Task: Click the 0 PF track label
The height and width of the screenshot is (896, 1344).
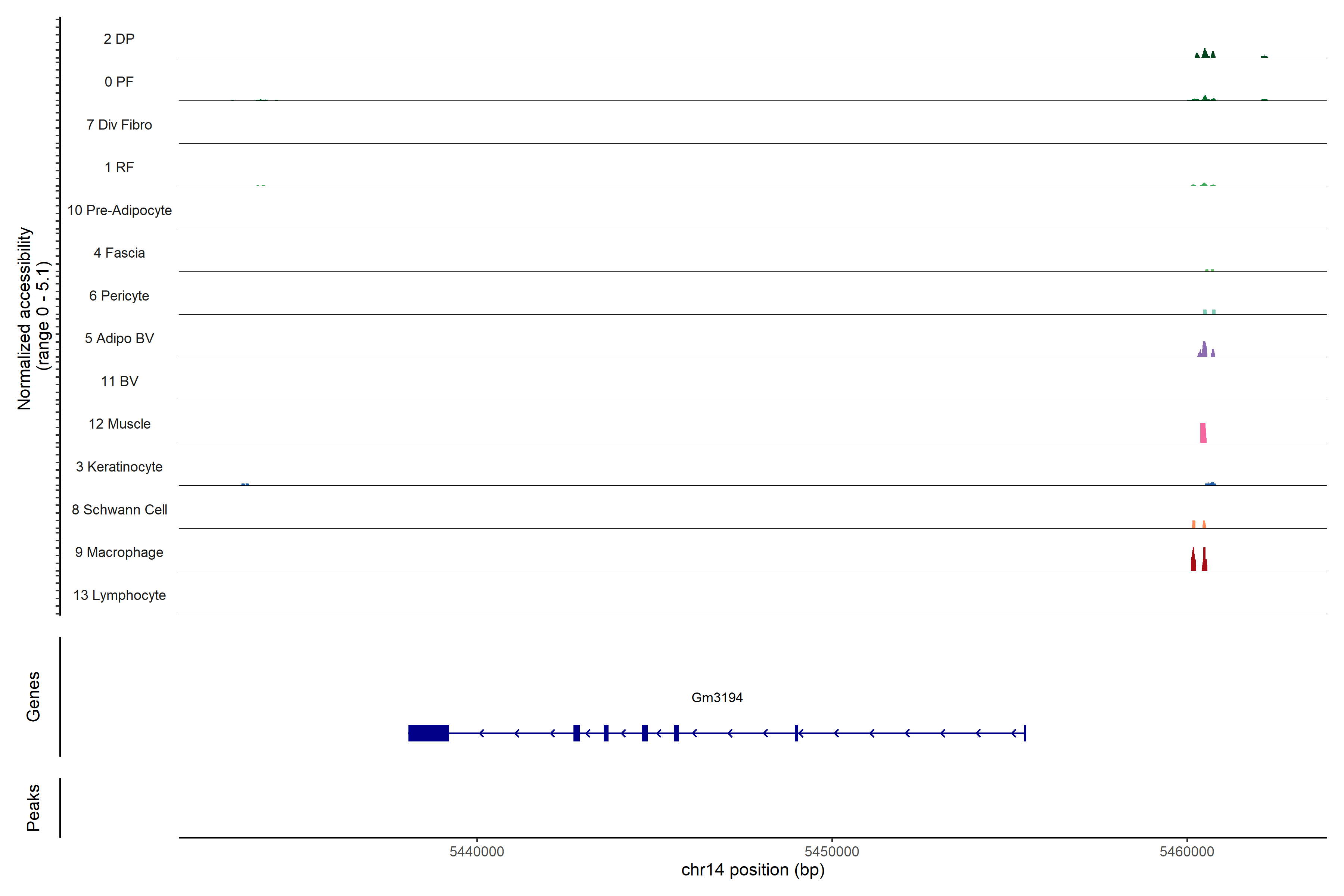Action: (119, 82)
